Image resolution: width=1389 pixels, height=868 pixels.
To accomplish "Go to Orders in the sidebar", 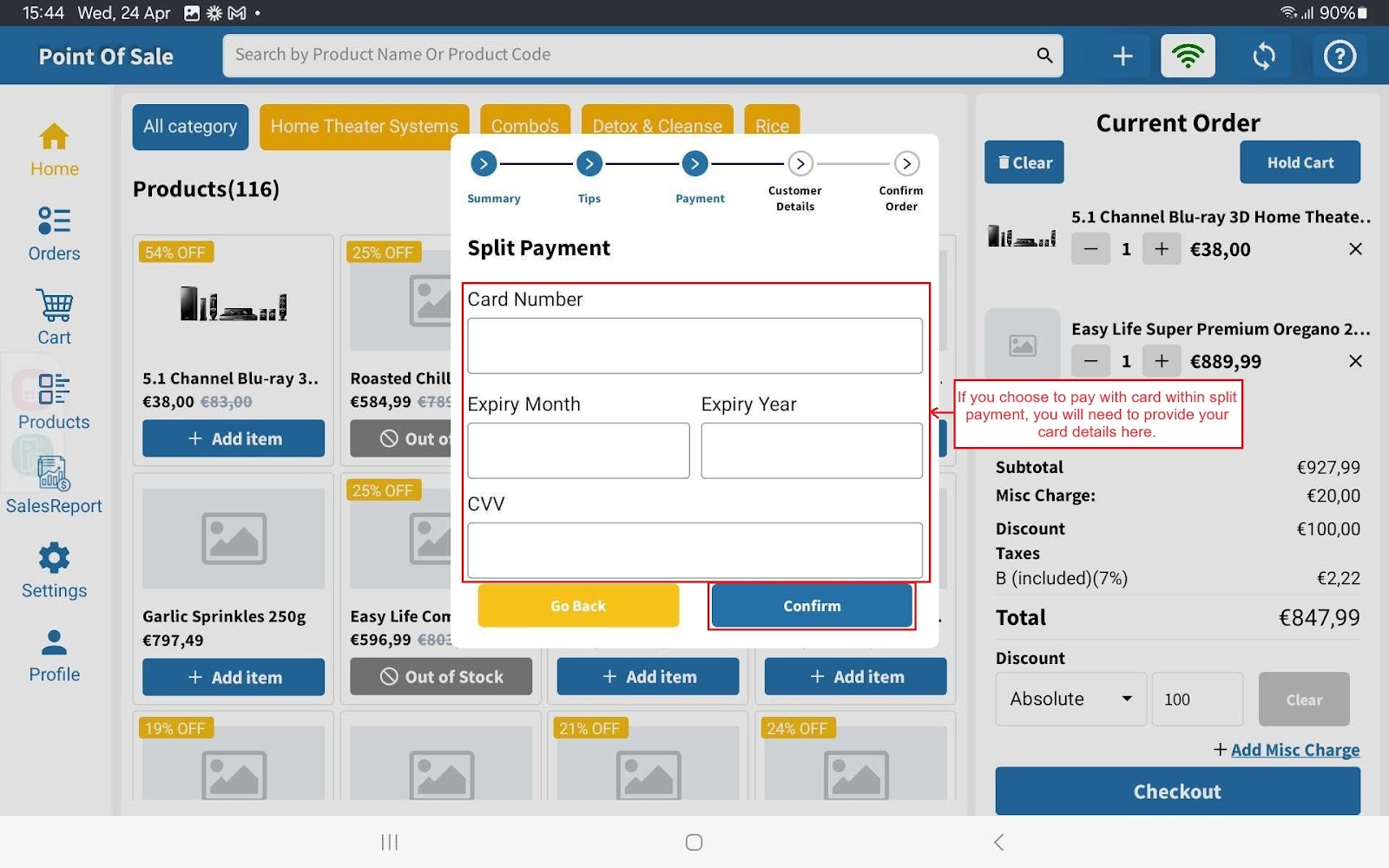I will [54, 233].
